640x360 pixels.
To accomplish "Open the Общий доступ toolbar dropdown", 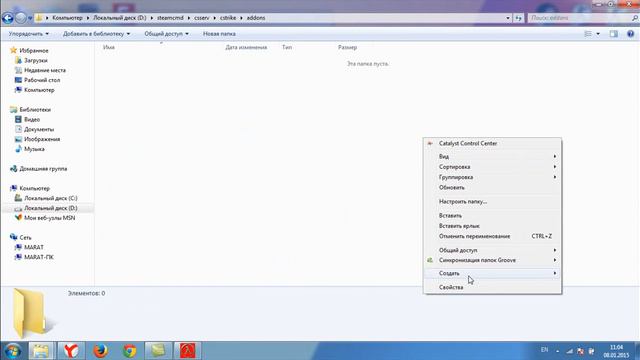I will point(166,34).
